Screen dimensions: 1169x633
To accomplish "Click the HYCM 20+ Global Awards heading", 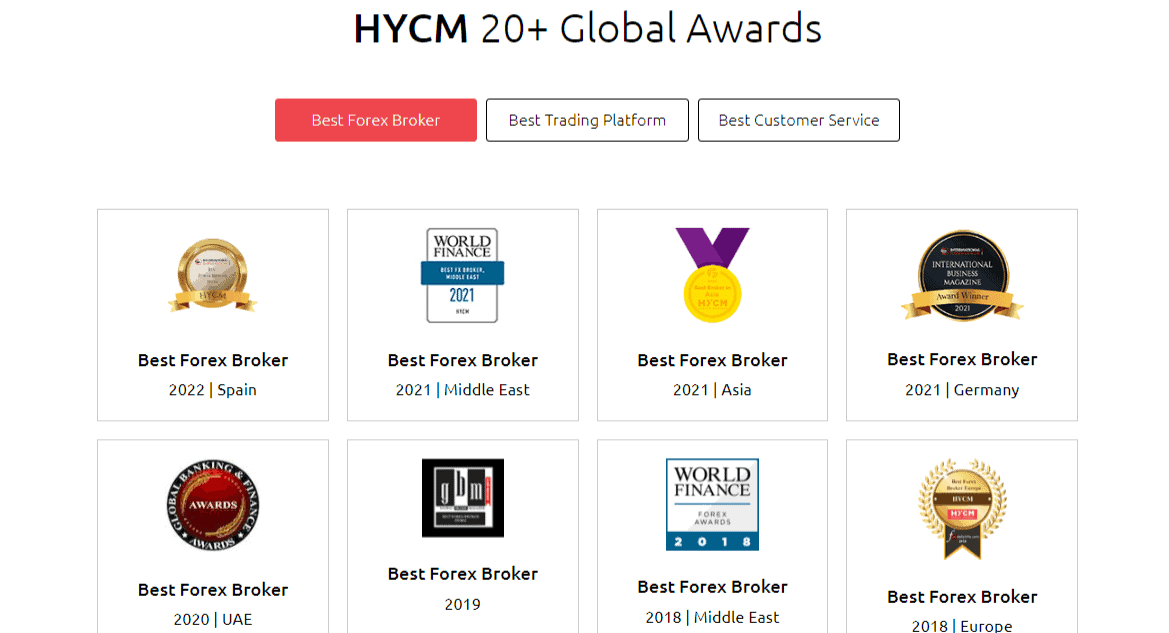I will click(587, 28).
